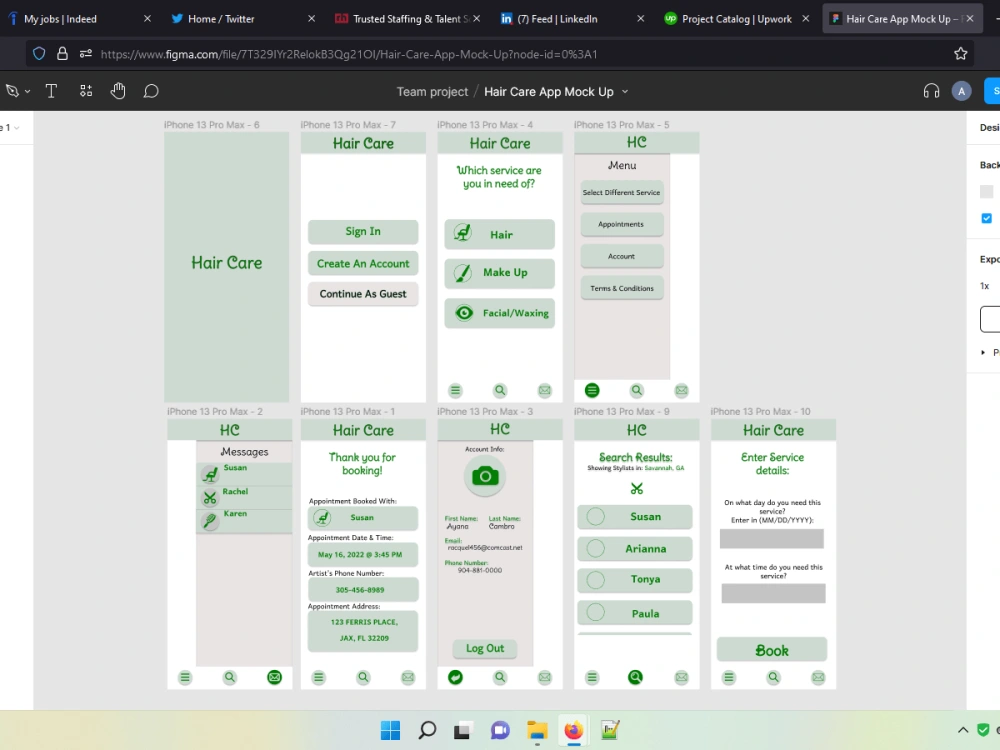1000x750 pixels.
Task: Click the bookmark star in the address bar
Action: [x=960, y=53]
